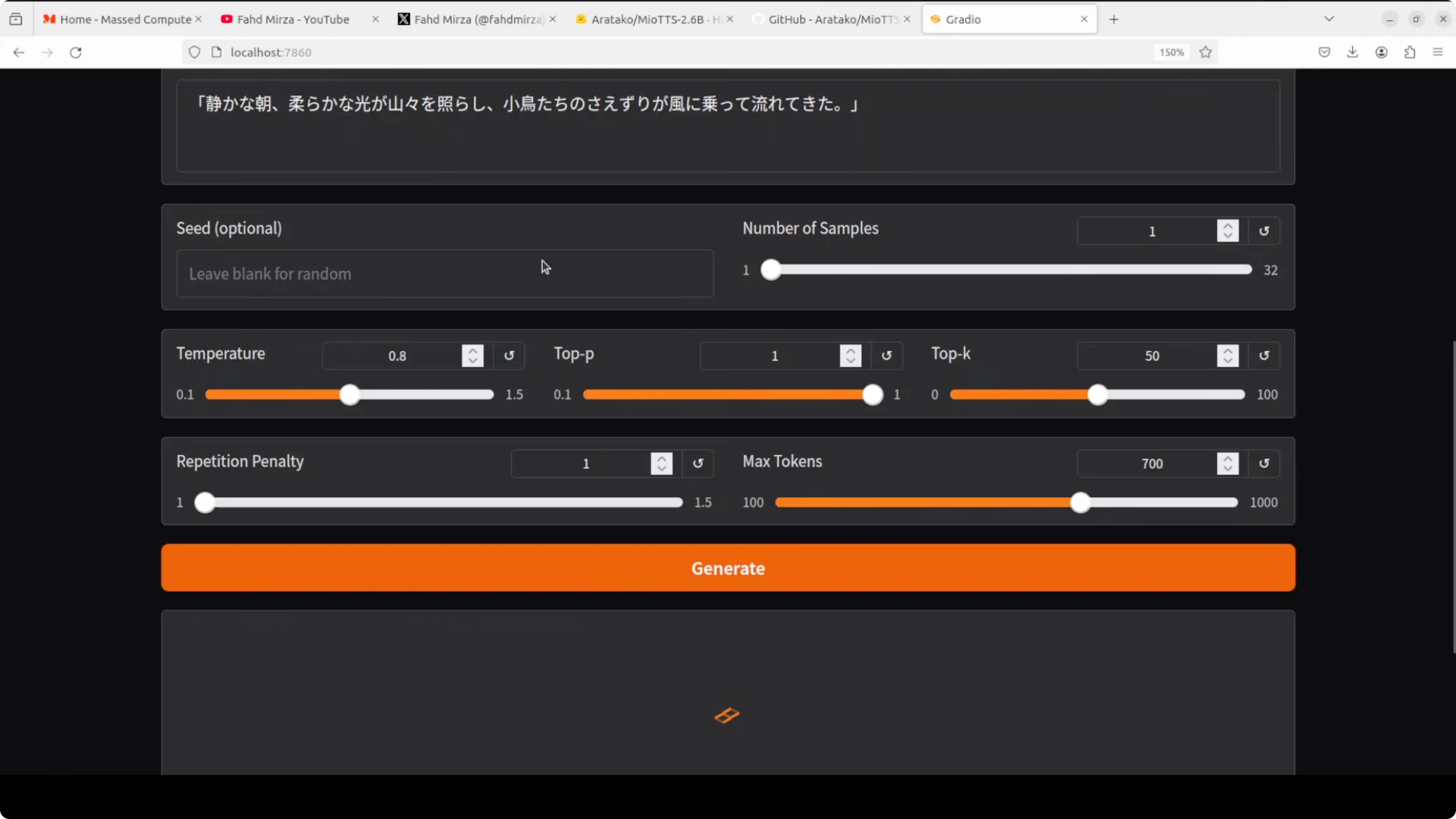Viewport: 1456px width, 819px height.
Task: Reset Max Tokens to default
Action: (1264, 463)
